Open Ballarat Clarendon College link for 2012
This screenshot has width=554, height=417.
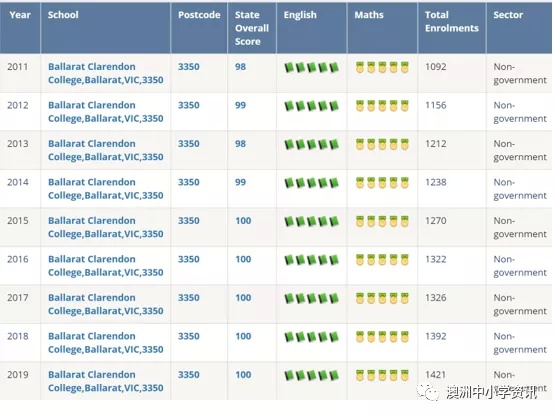click(x=106, y=112)
